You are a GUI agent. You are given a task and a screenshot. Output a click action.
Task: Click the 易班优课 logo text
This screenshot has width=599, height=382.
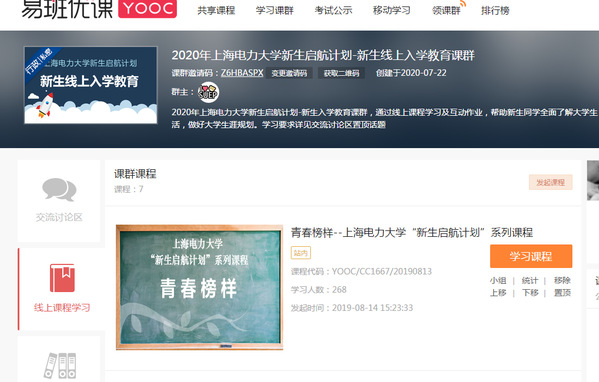[x=67, y=9]
